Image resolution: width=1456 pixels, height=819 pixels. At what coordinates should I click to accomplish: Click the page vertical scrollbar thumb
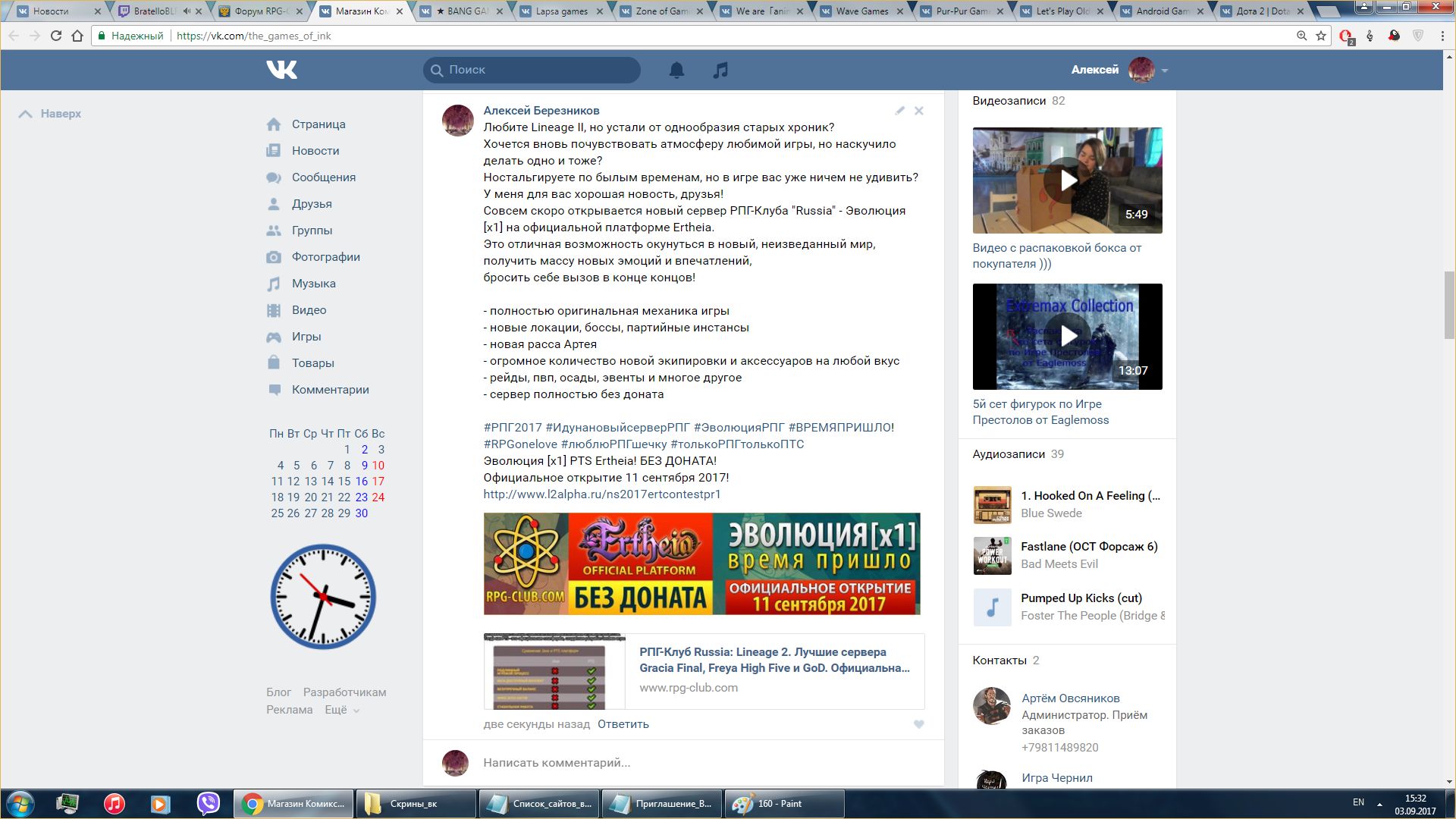tap(1449, 305)
